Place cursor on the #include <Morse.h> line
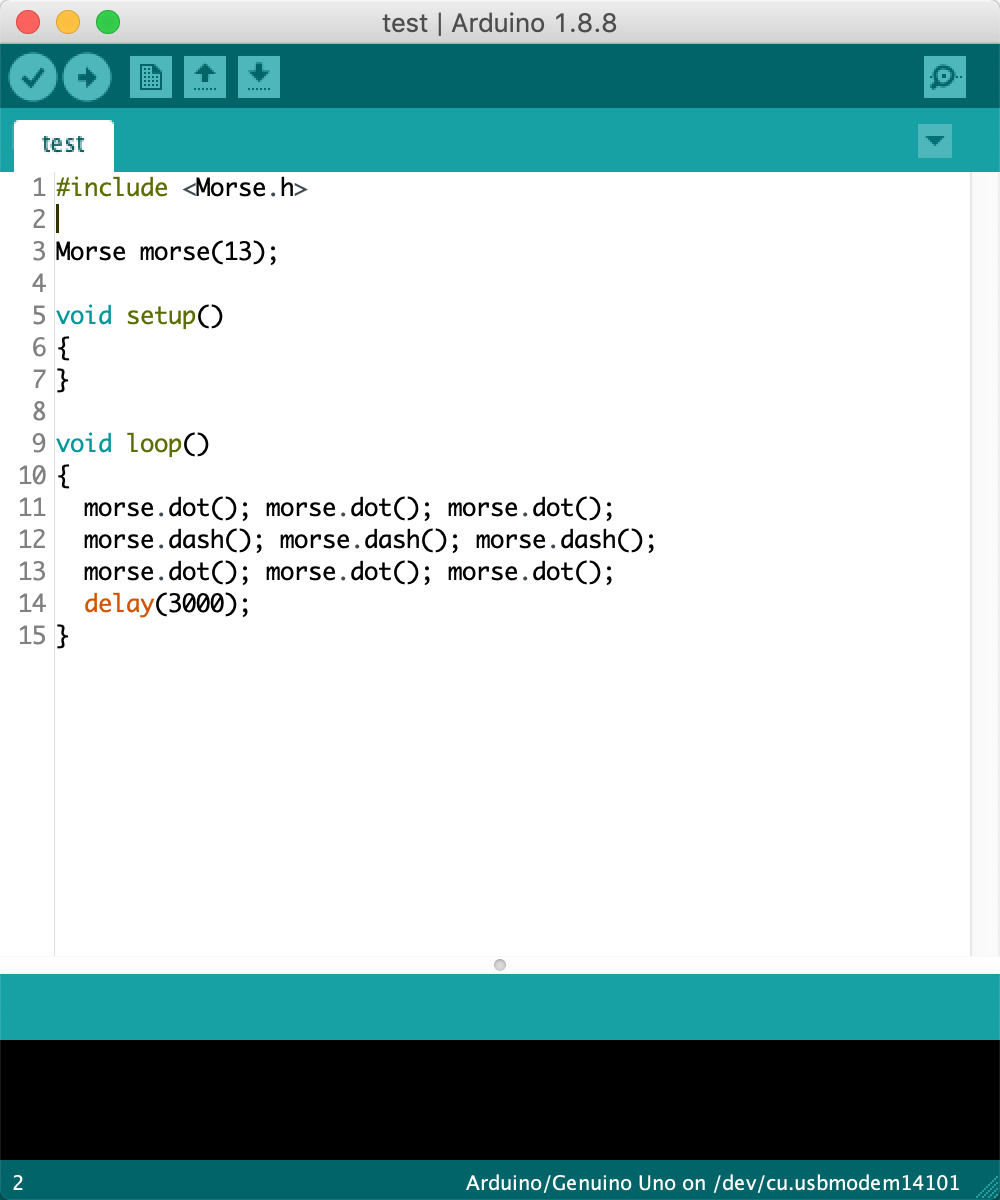Screen dimensions: 1000x1200 click(181, 188)
